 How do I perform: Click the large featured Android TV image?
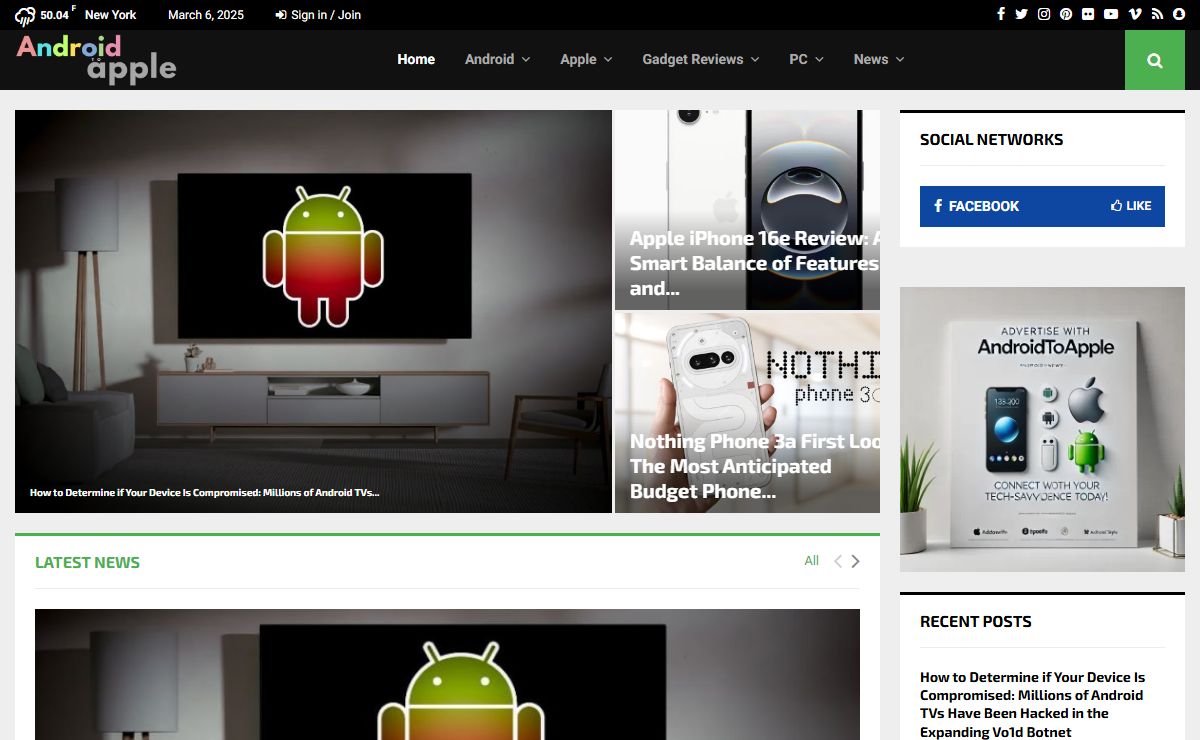313,311
